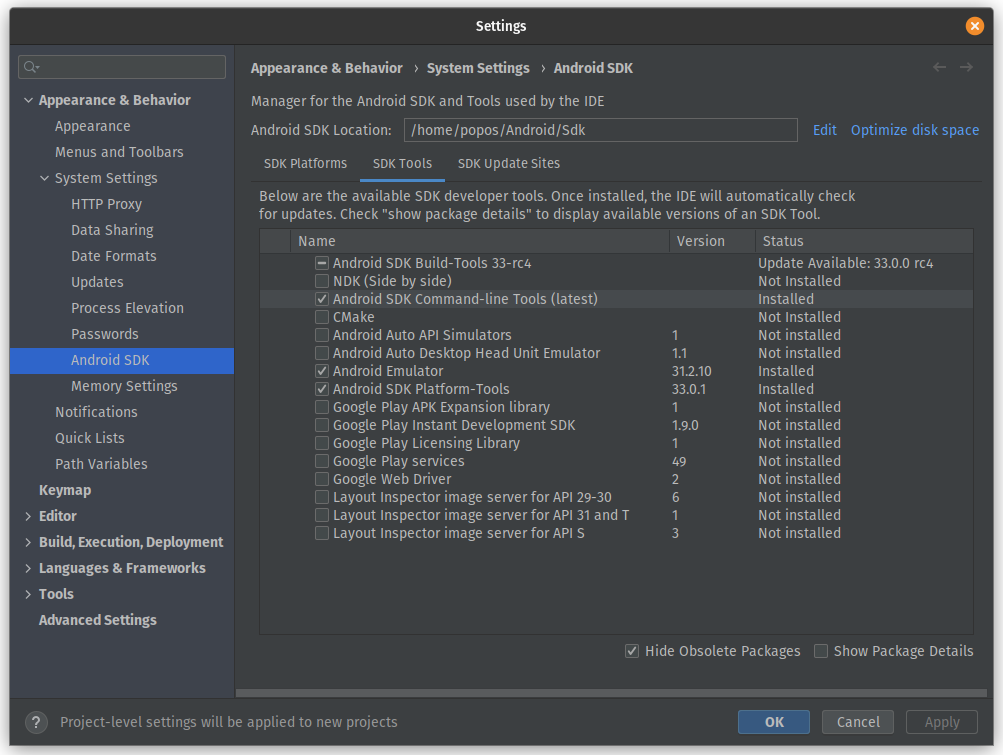Viewport: 1003px width, 755px height.
Task: Select Notifications in the sidebar
Action: [96, 412]
